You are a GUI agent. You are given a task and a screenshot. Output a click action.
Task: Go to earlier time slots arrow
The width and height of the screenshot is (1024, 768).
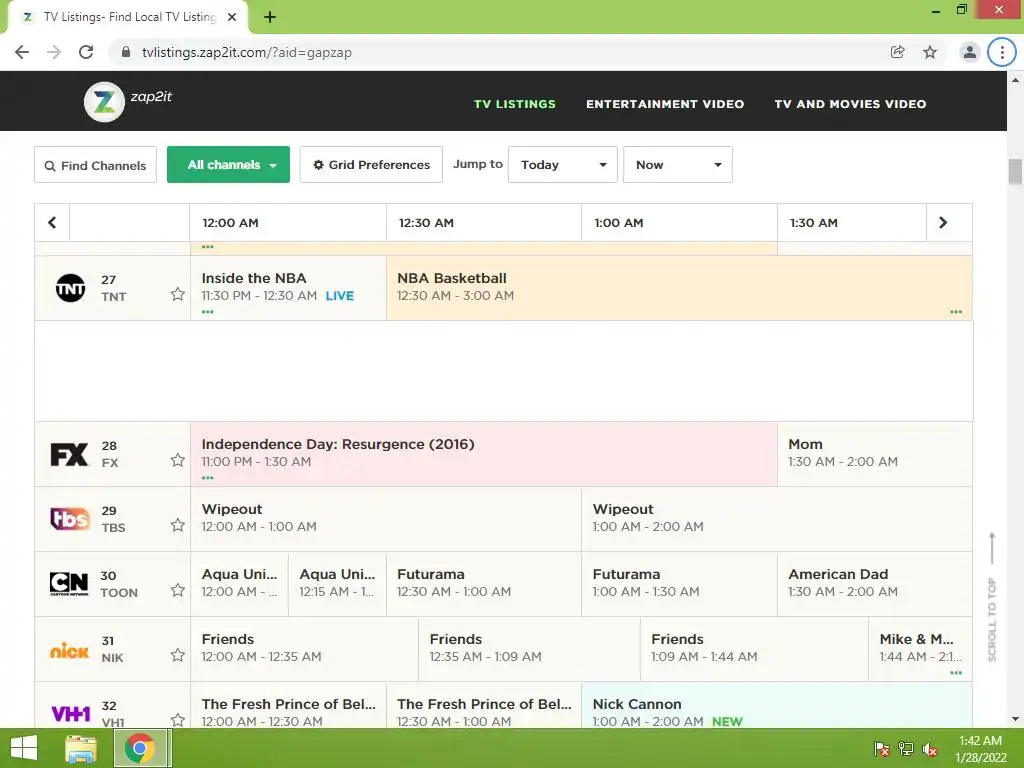point(52,223)
